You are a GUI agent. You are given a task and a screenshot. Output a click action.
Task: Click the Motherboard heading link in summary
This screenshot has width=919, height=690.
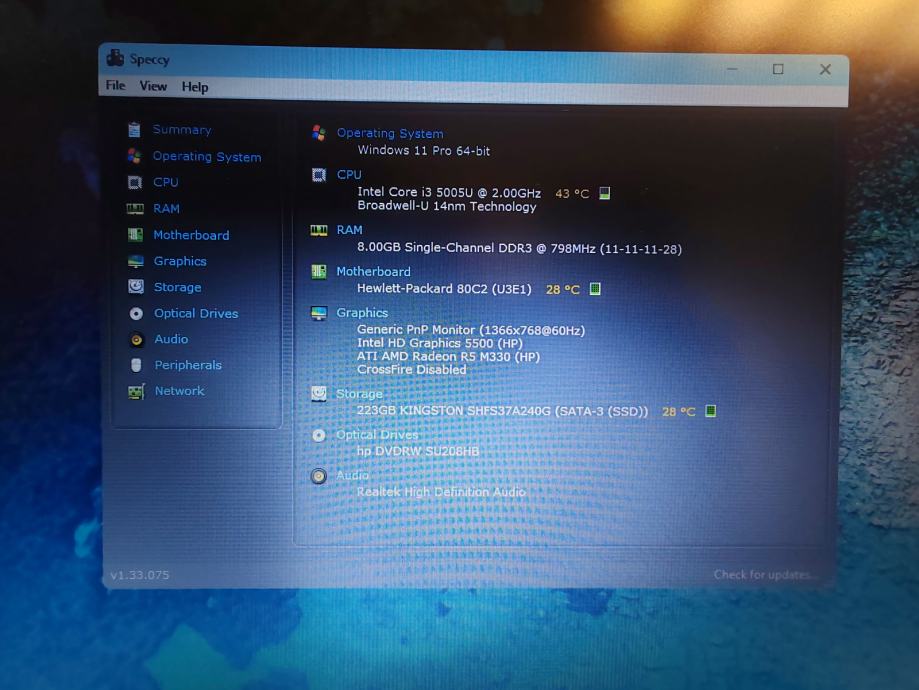[x=373, y=271]
